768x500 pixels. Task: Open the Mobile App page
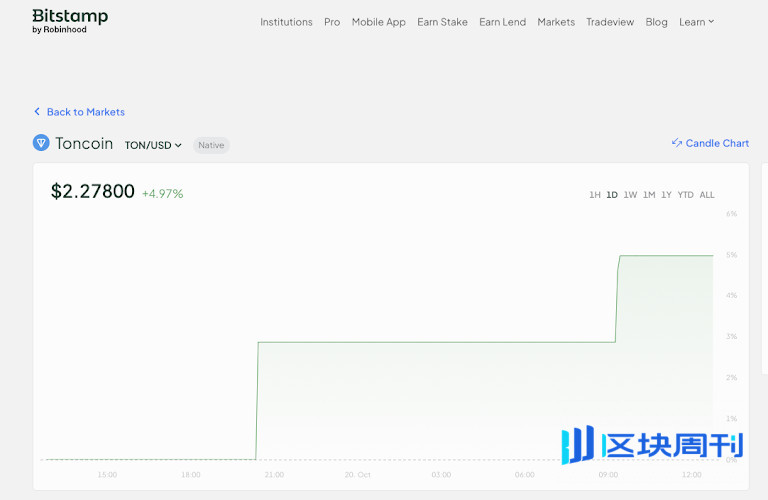click(378, 22)
